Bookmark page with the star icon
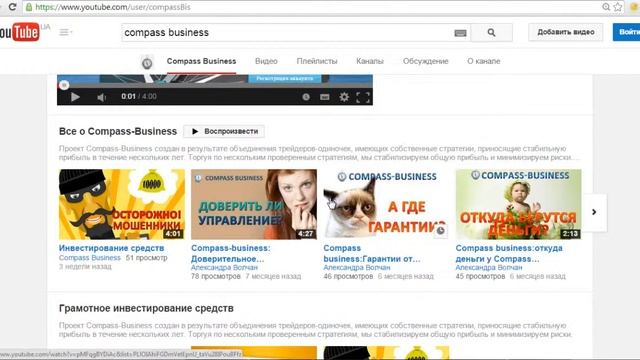The height and width of the screenshot is (360, 640). tap(618, 7)
